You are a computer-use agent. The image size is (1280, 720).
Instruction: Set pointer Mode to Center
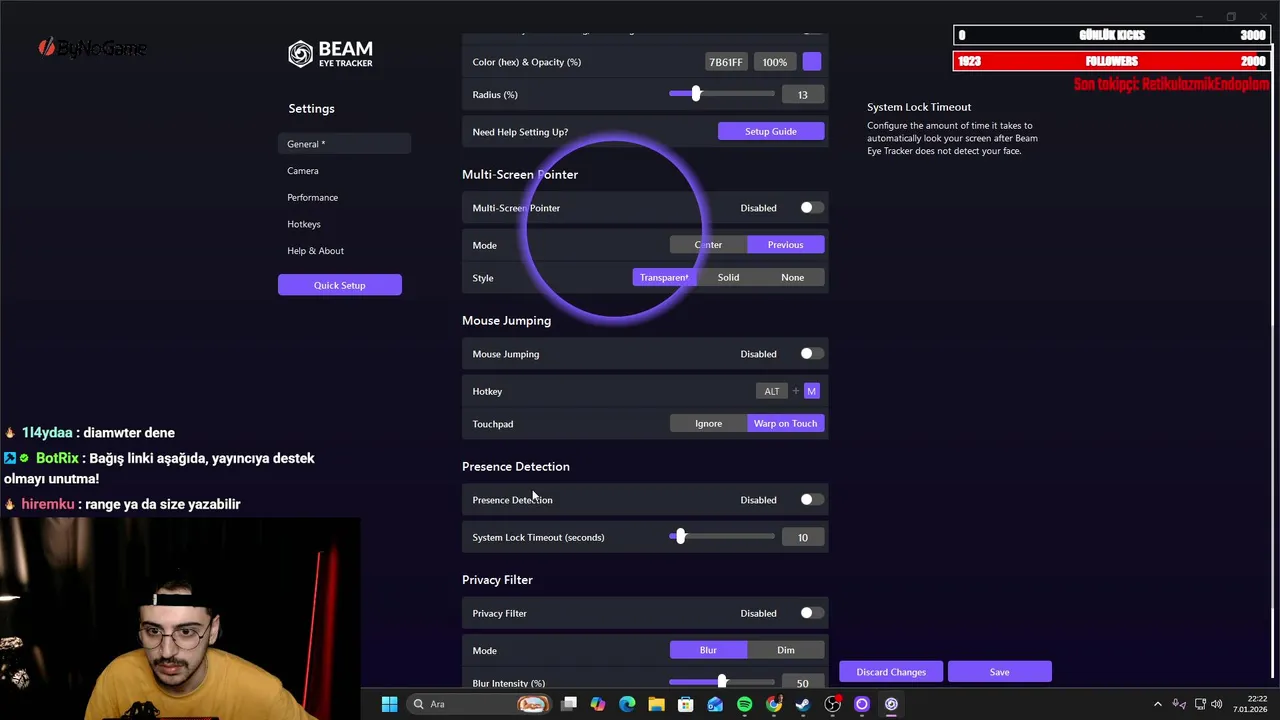[x=708, y=245]
